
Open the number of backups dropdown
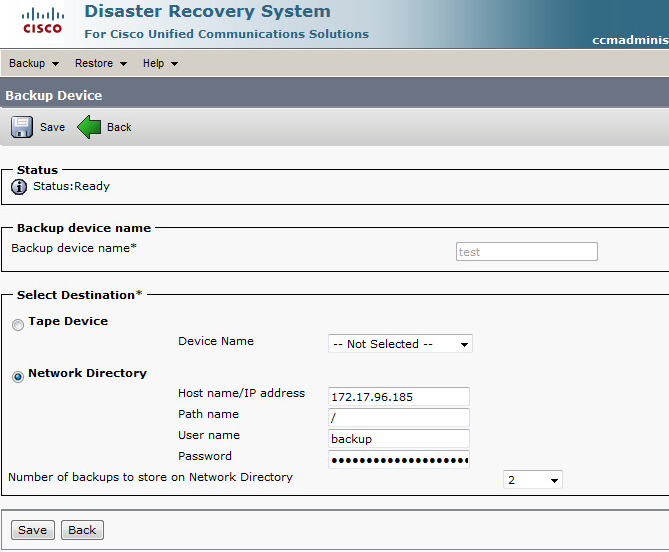click(533, 480)
